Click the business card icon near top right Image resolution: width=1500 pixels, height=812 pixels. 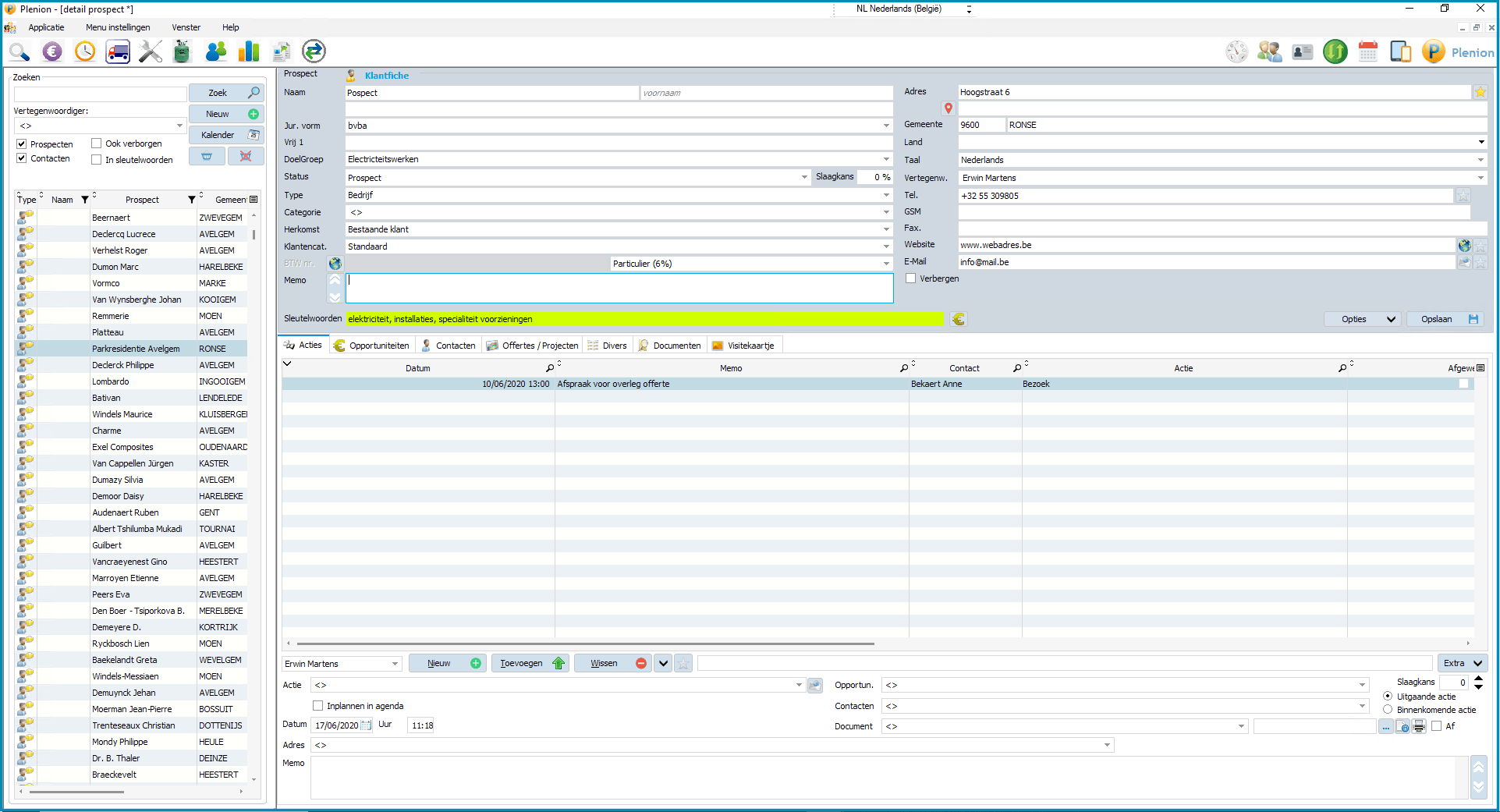click(x=1302, y=51)
